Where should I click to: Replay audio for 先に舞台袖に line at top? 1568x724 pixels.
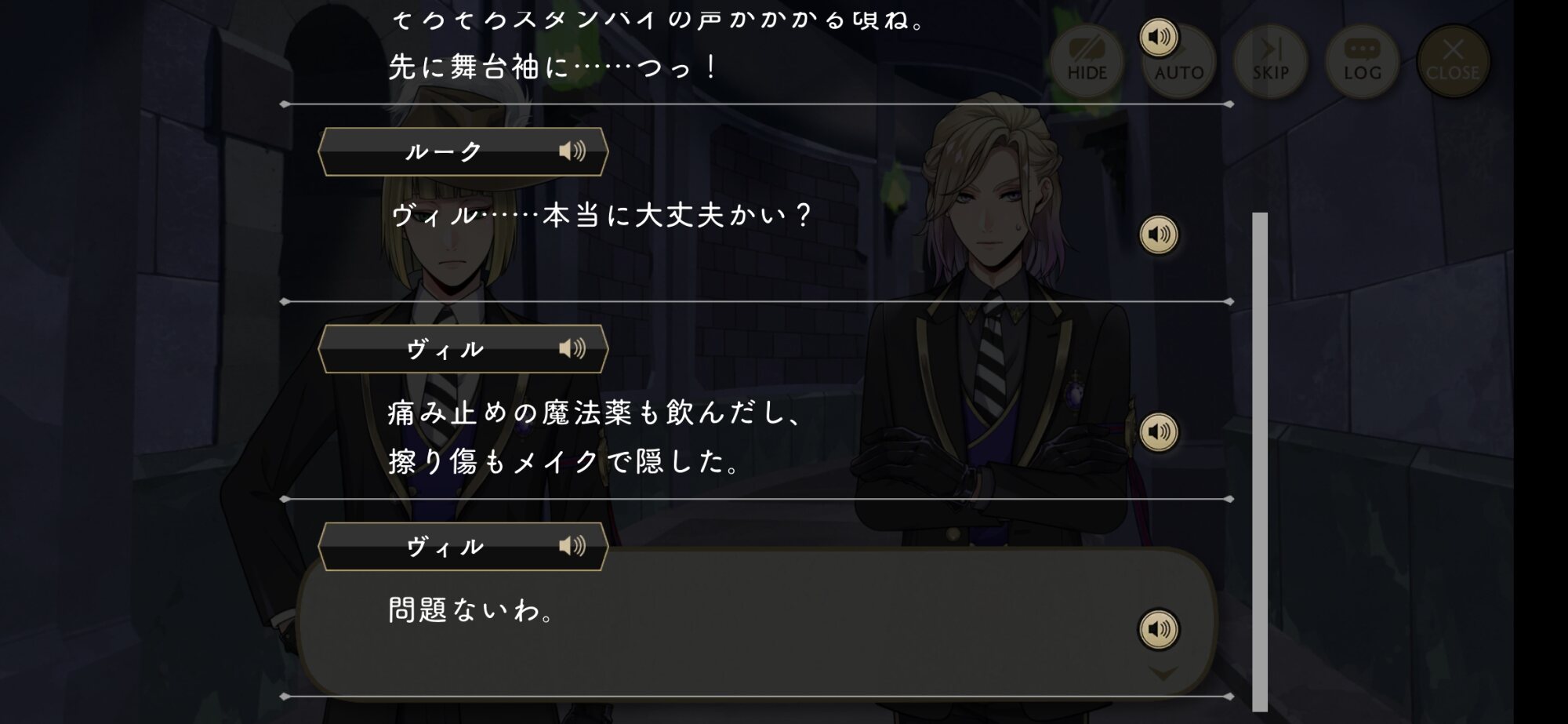(1159, 37)
